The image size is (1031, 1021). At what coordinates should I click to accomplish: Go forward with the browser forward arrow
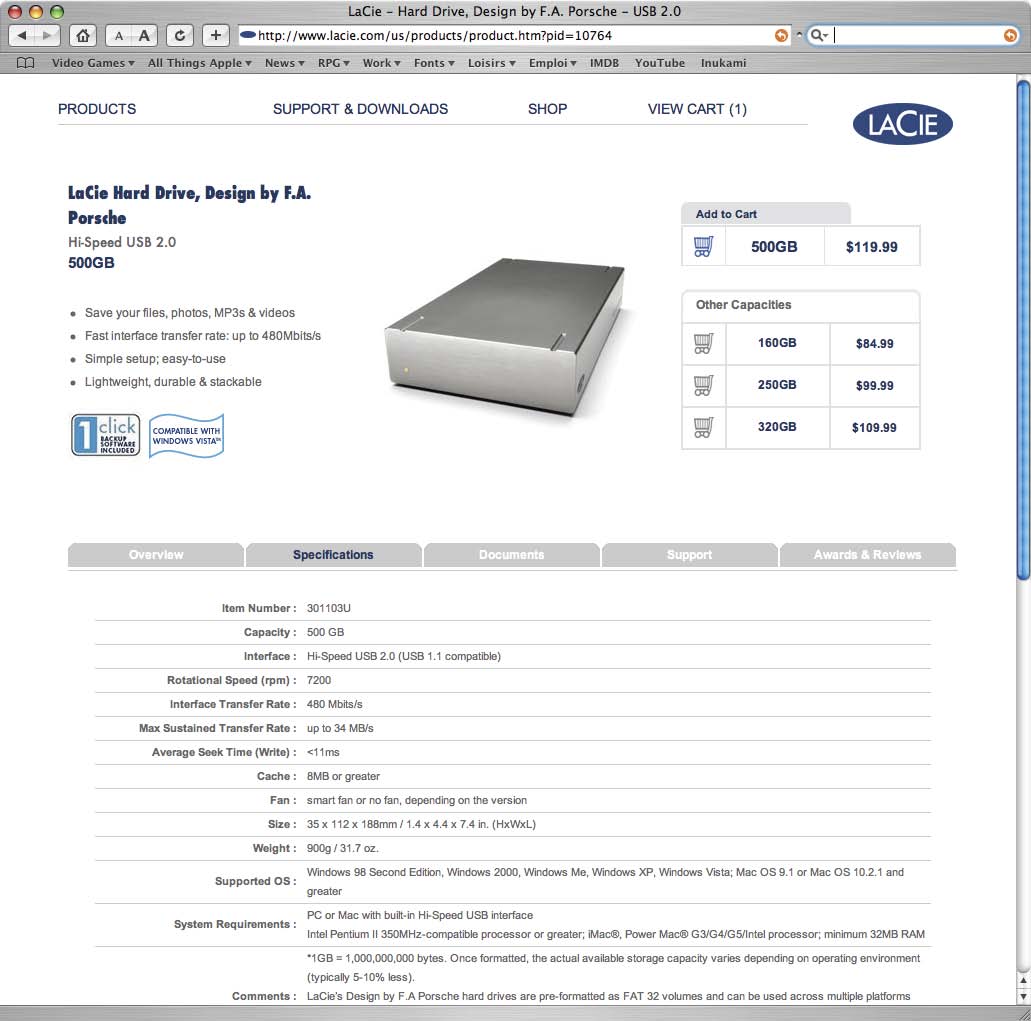click(x=47, y=36)
